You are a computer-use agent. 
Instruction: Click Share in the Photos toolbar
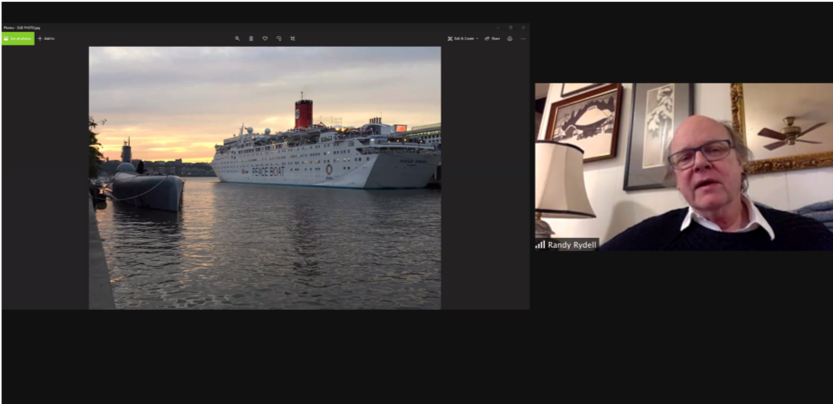[x=493, y=38]
